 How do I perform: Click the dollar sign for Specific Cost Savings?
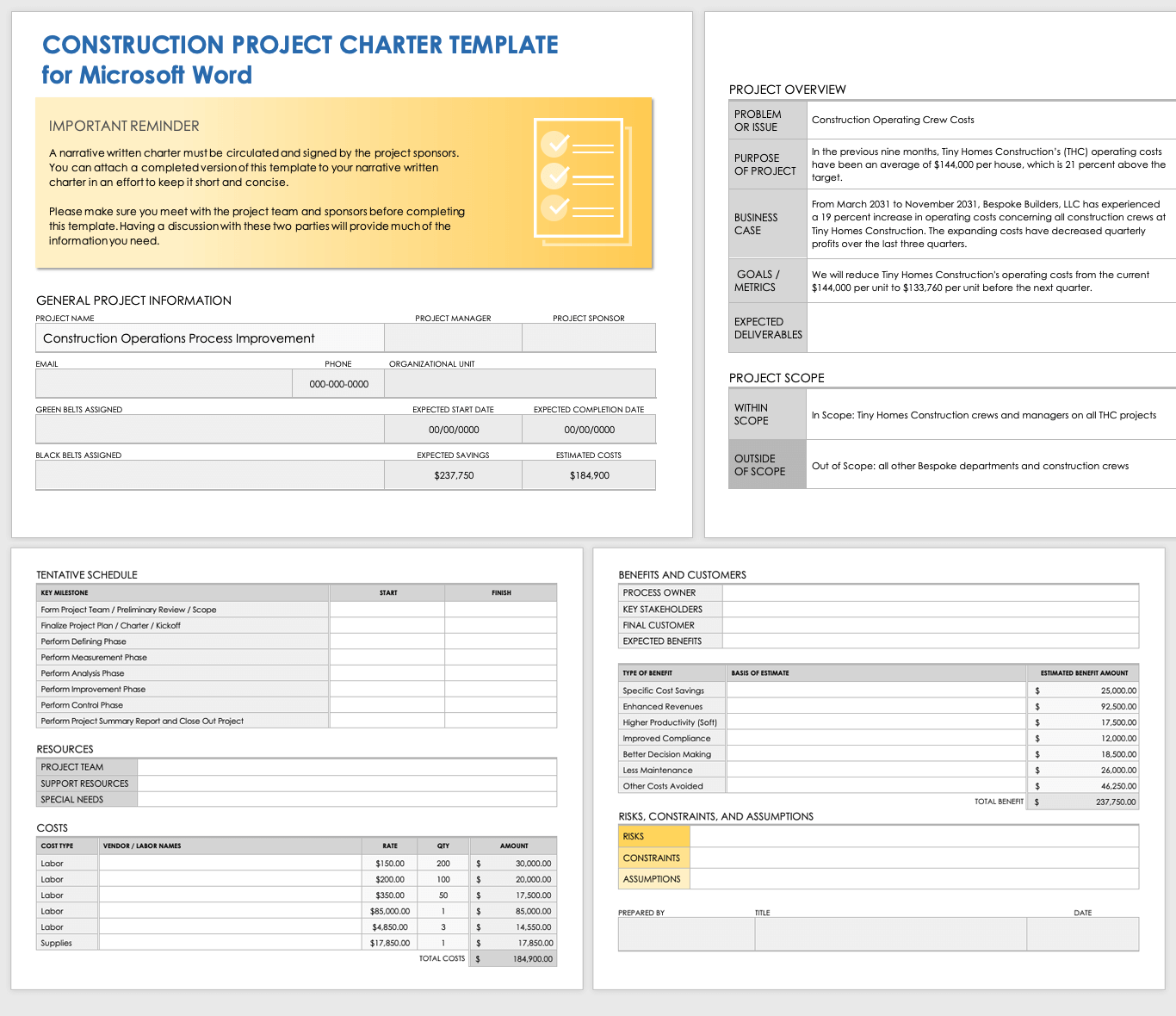pos(1037,690)
